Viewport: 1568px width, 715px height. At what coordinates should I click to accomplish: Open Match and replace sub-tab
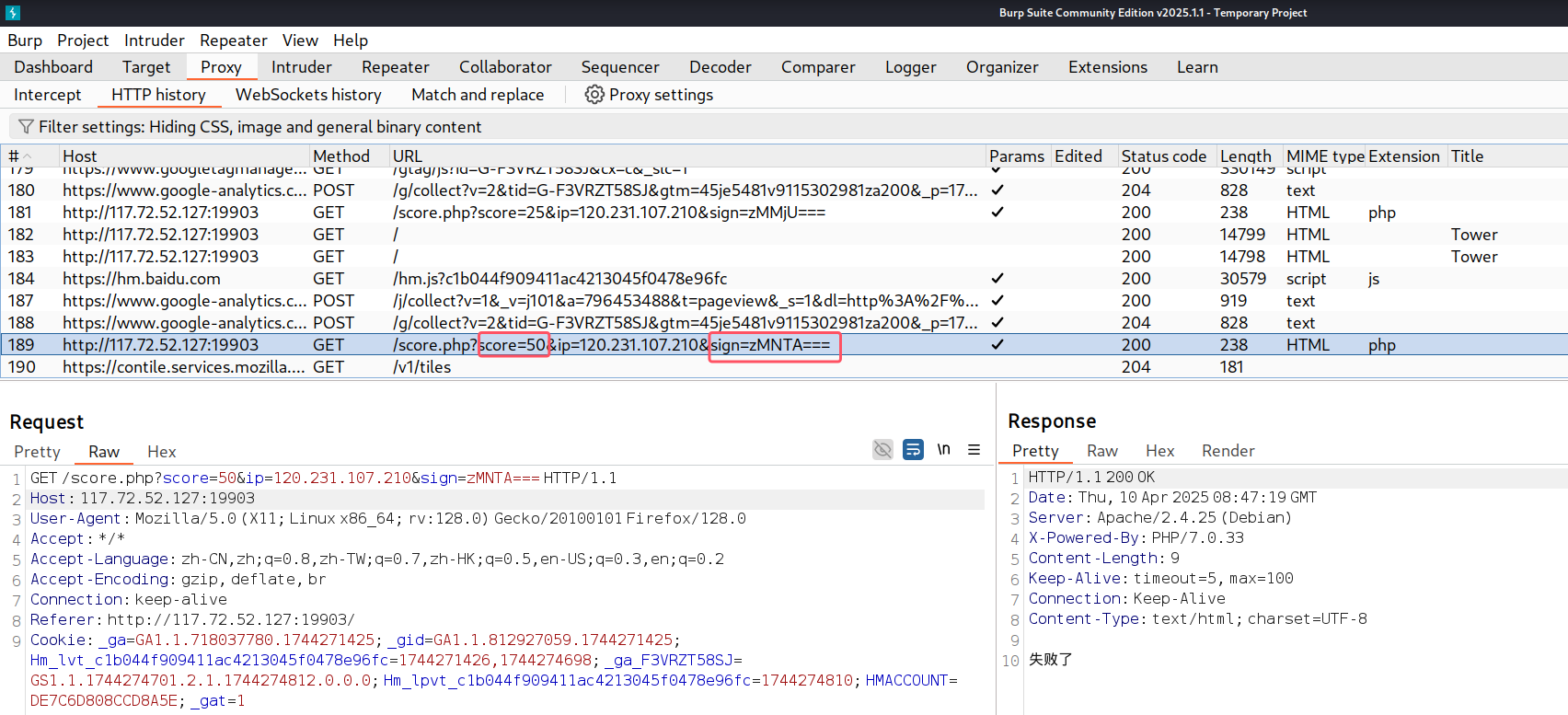point(478,95)
